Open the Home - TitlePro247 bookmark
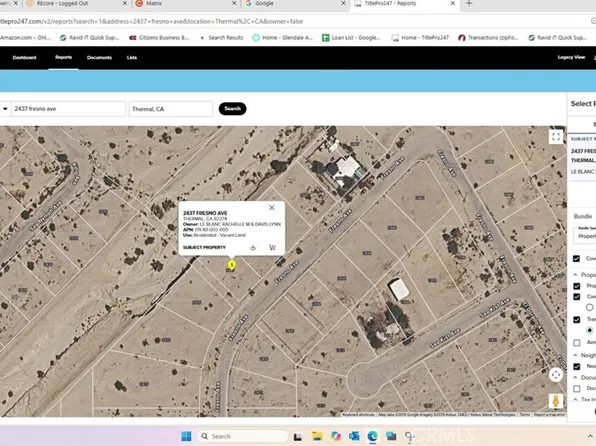Screen dimensions: 596x446 420,38
